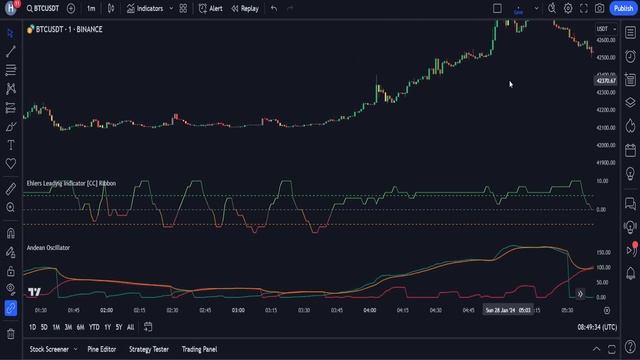
Task: Open the watchlist panel
Action: coord(630,33)
